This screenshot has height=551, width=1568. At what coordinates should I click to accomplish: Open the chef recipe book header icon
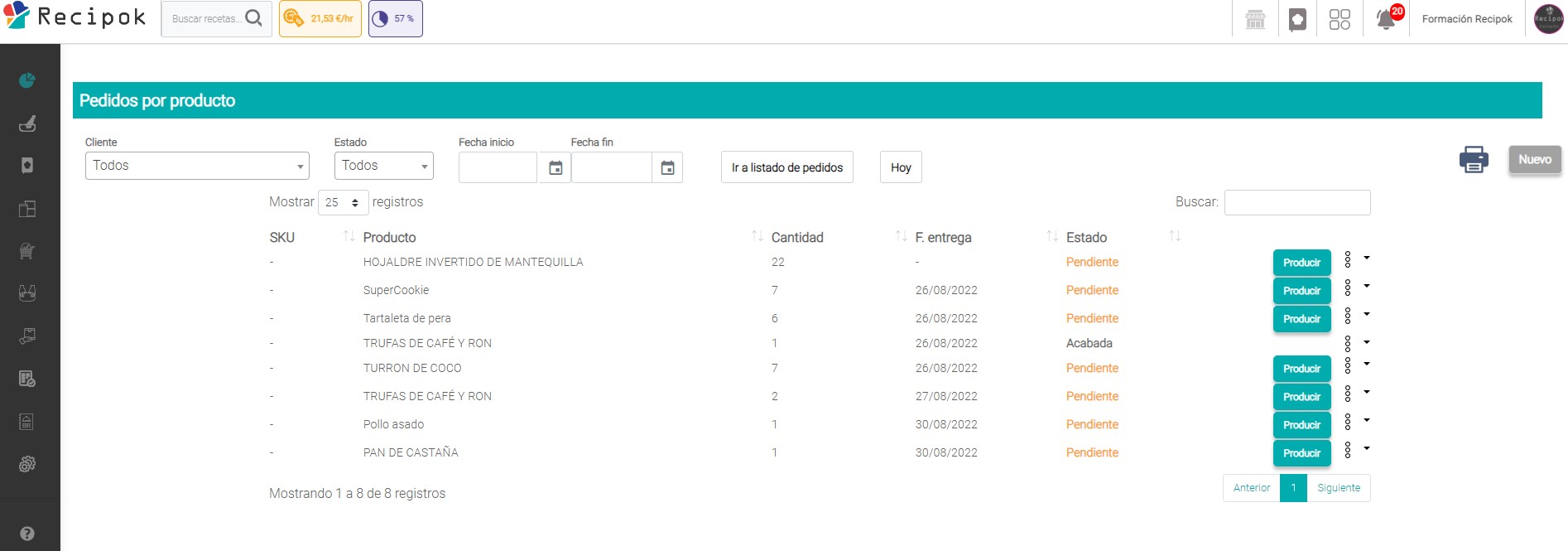(1298, 19)
